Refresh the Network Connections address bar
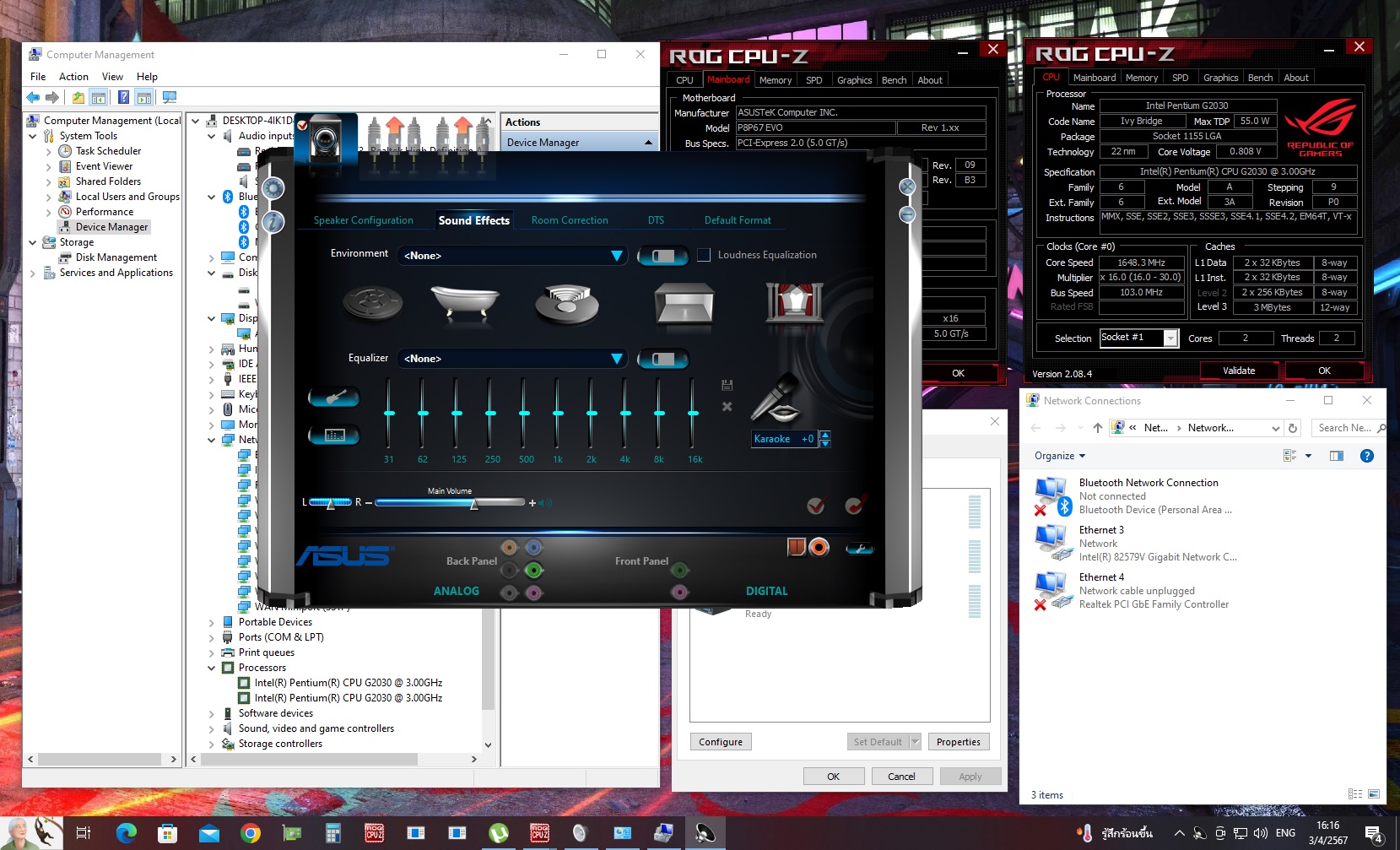The height and width of the screenshot is (850, 1400). click(1293, 428)
